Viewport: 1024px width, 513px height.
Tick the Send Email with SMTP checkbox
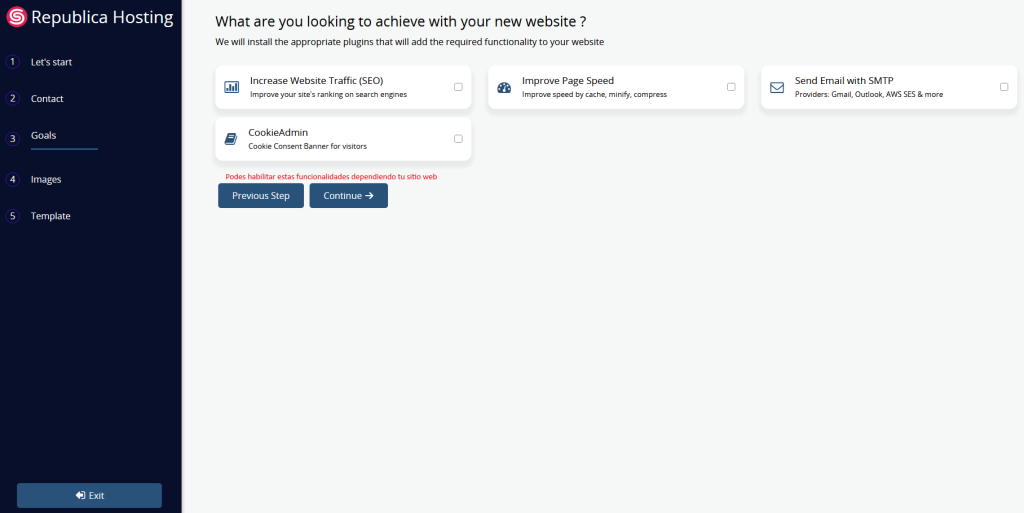pos(1004,87)
